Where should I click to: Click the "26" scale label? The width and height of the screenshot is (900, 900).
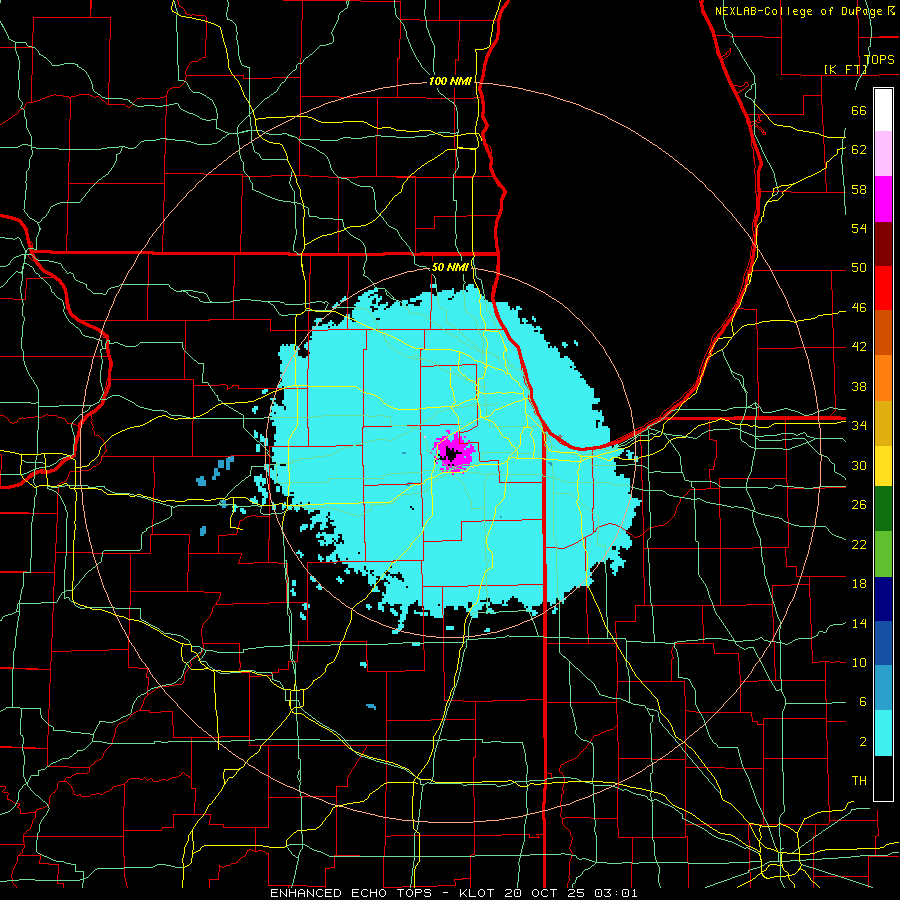coord(859,505)
